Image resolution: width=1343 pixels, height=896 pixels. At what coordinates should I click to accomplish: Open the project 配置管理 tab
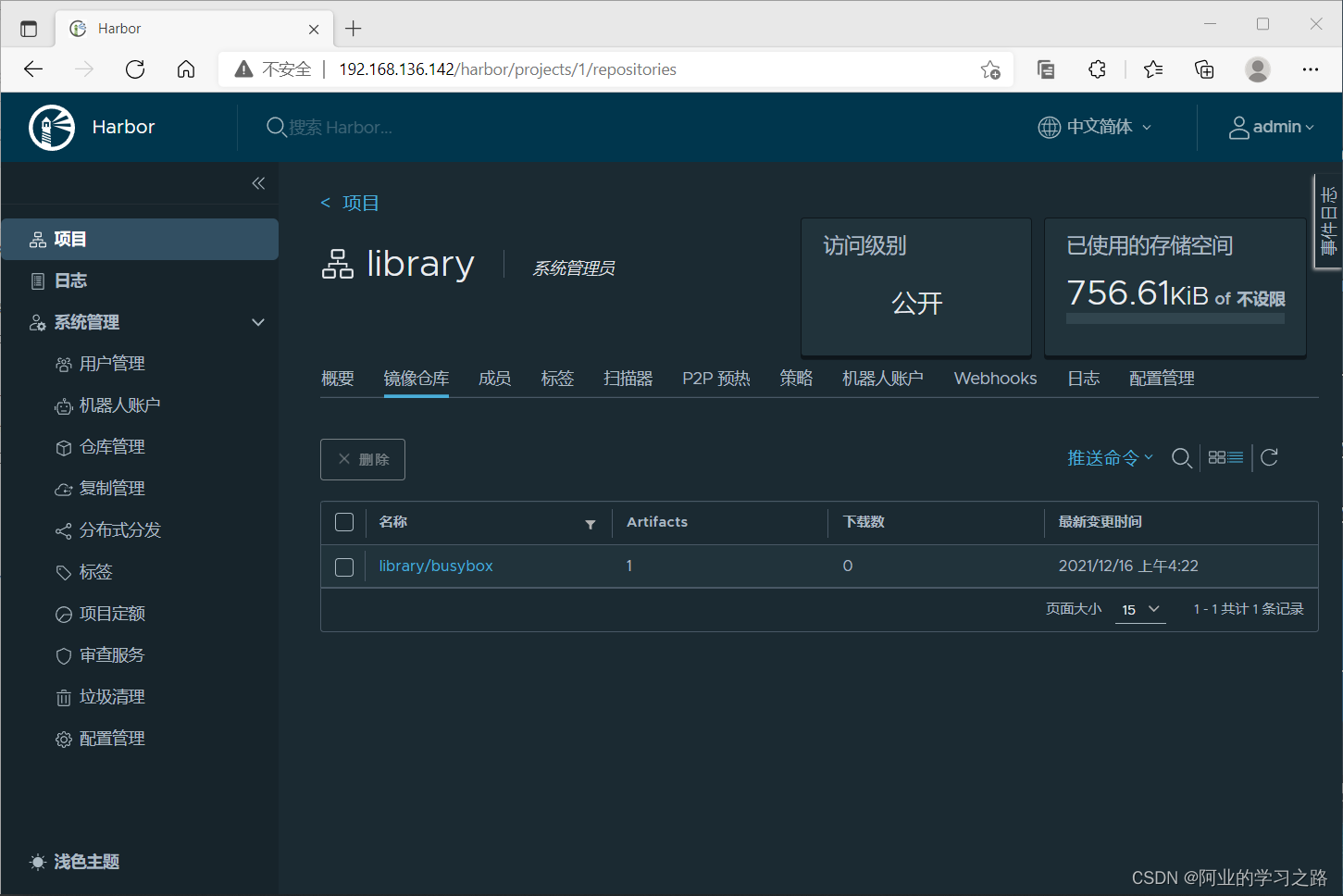tap(1163, 379)
